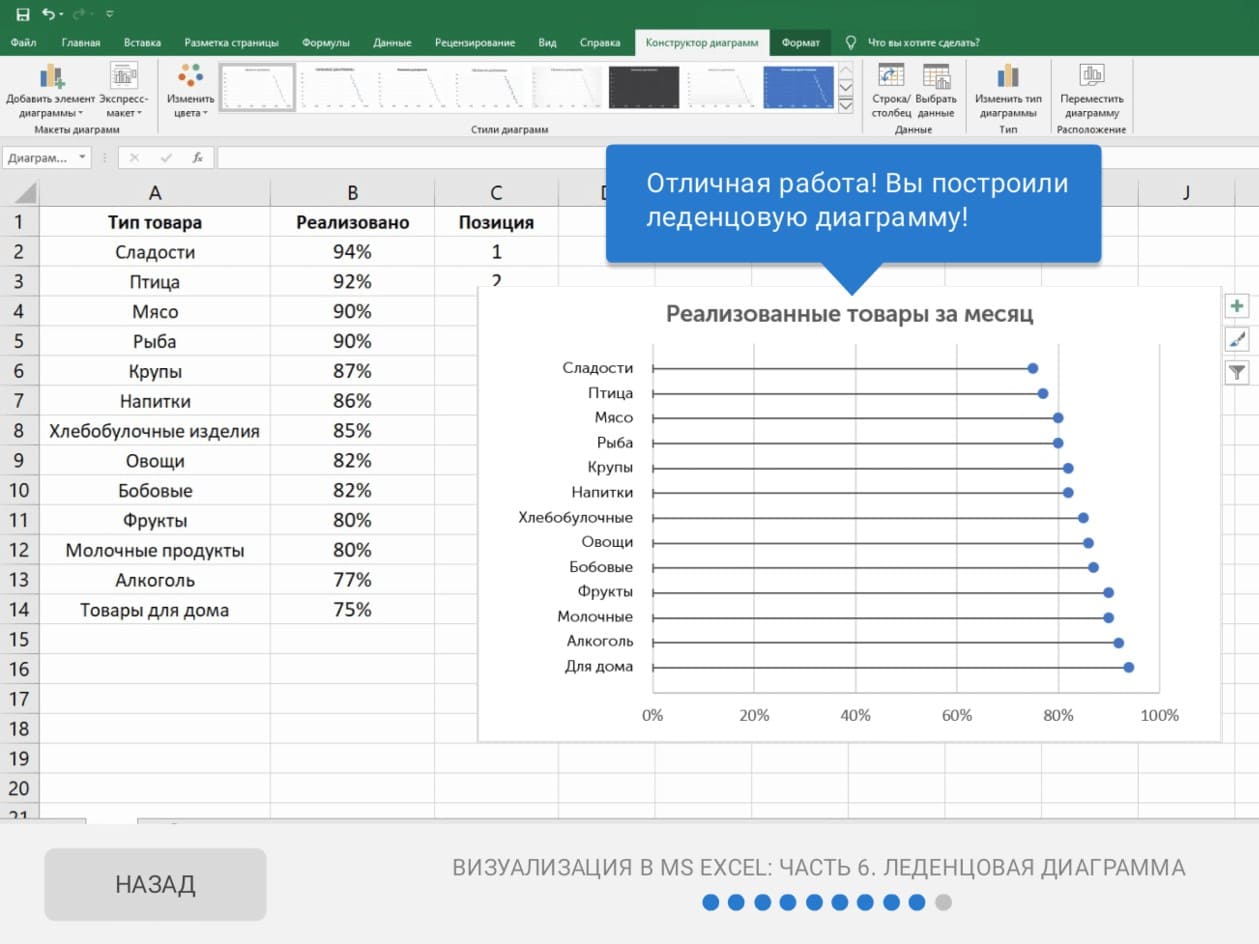
Task: Switch to the Вид tab
Action: (547, 43)
